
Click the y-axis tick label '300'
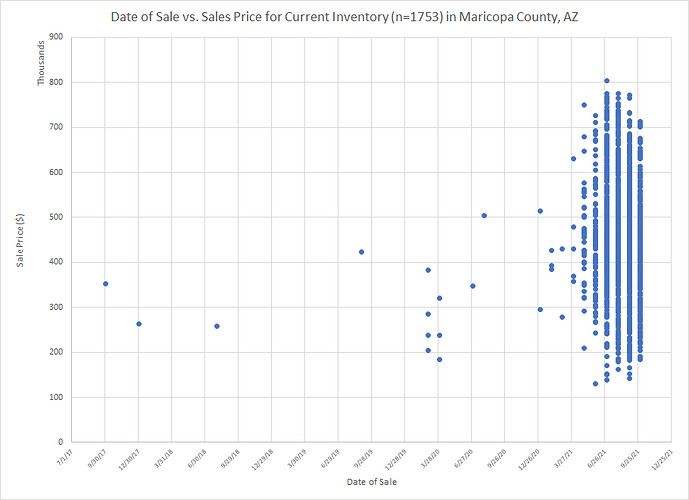tap(56, 307)
